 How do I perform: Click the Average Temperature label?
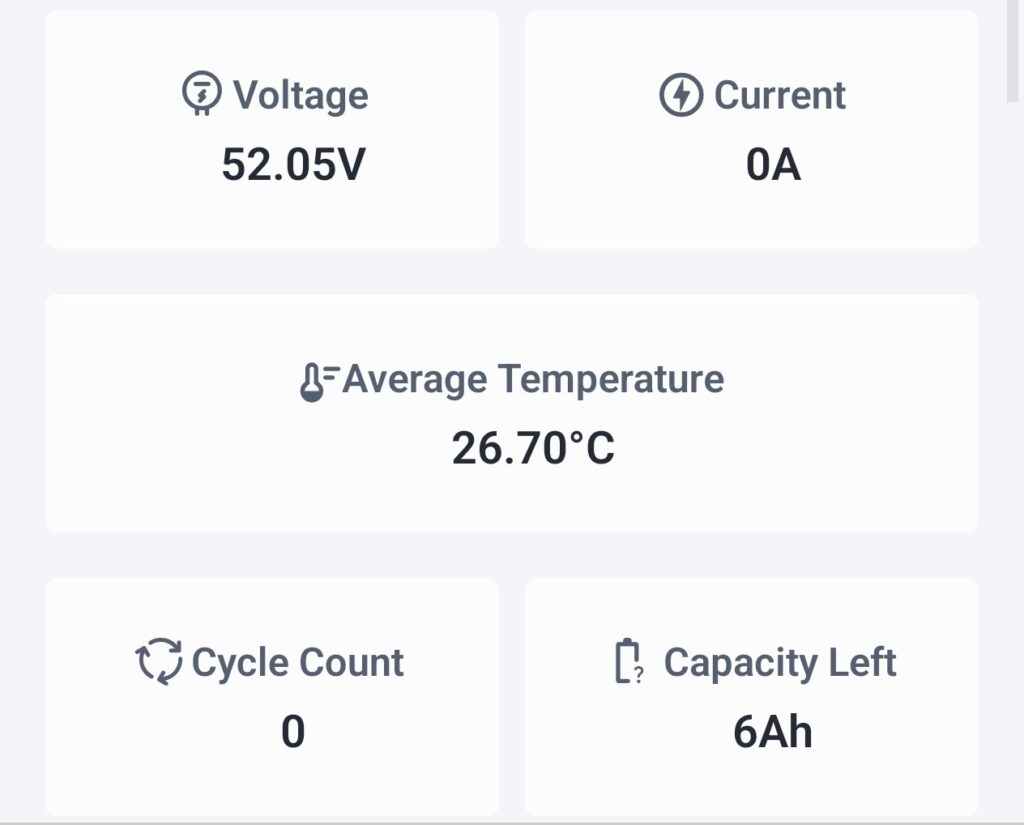[532, 380]
